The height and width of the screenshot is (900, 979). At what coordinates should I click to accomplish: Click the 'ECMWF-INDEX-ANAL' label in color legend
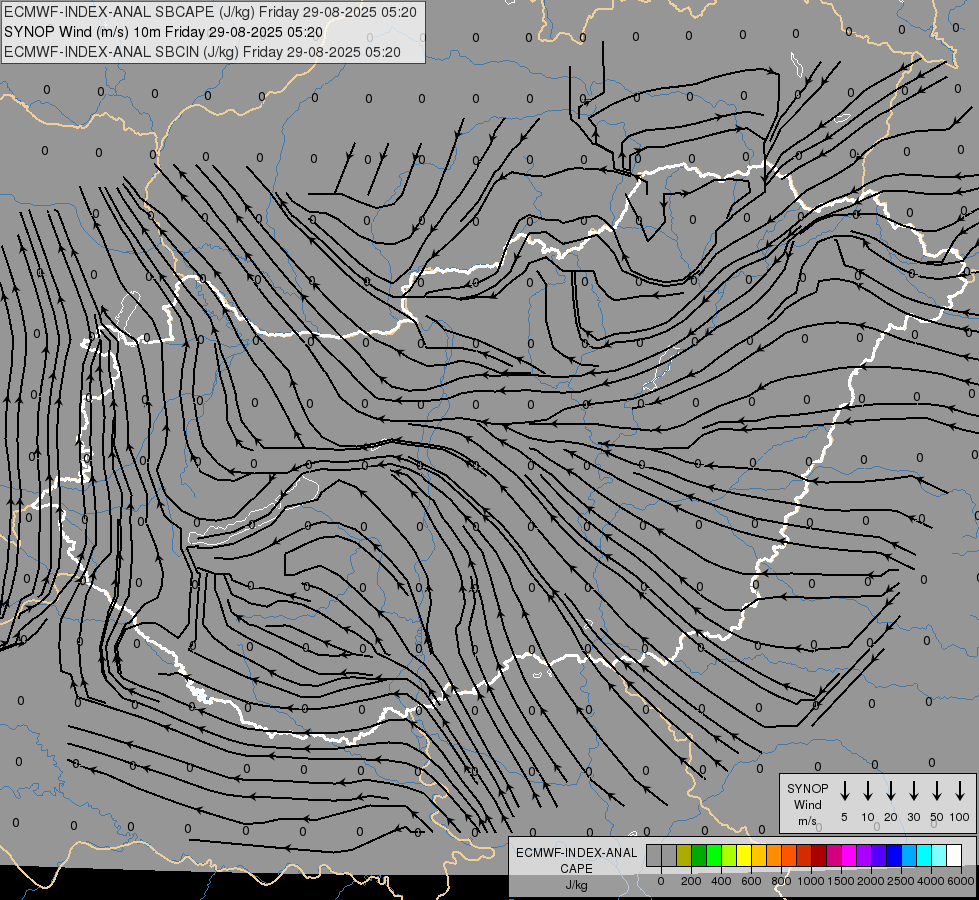(x=576, y=853)
